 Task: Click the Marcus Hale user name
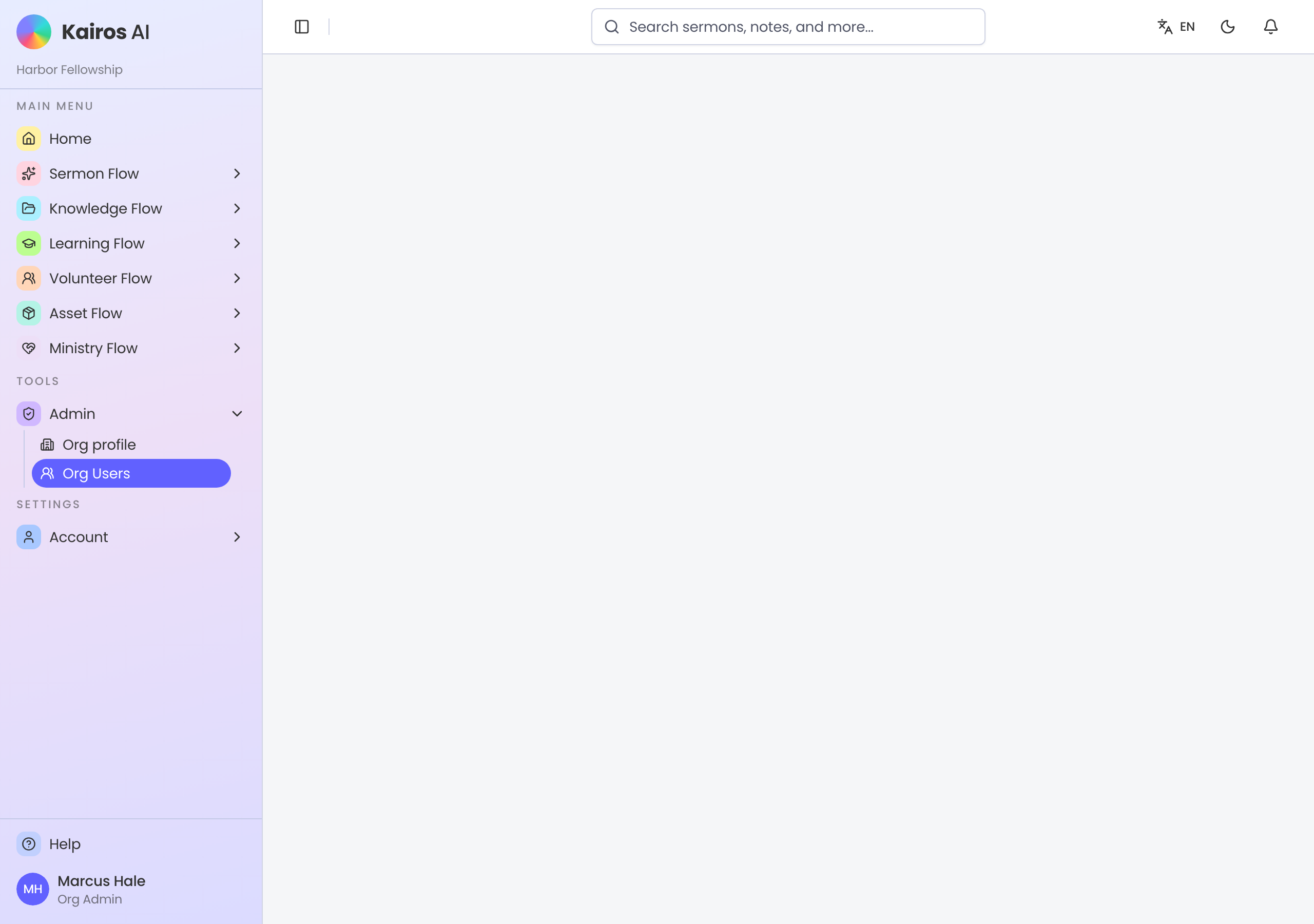101,881
